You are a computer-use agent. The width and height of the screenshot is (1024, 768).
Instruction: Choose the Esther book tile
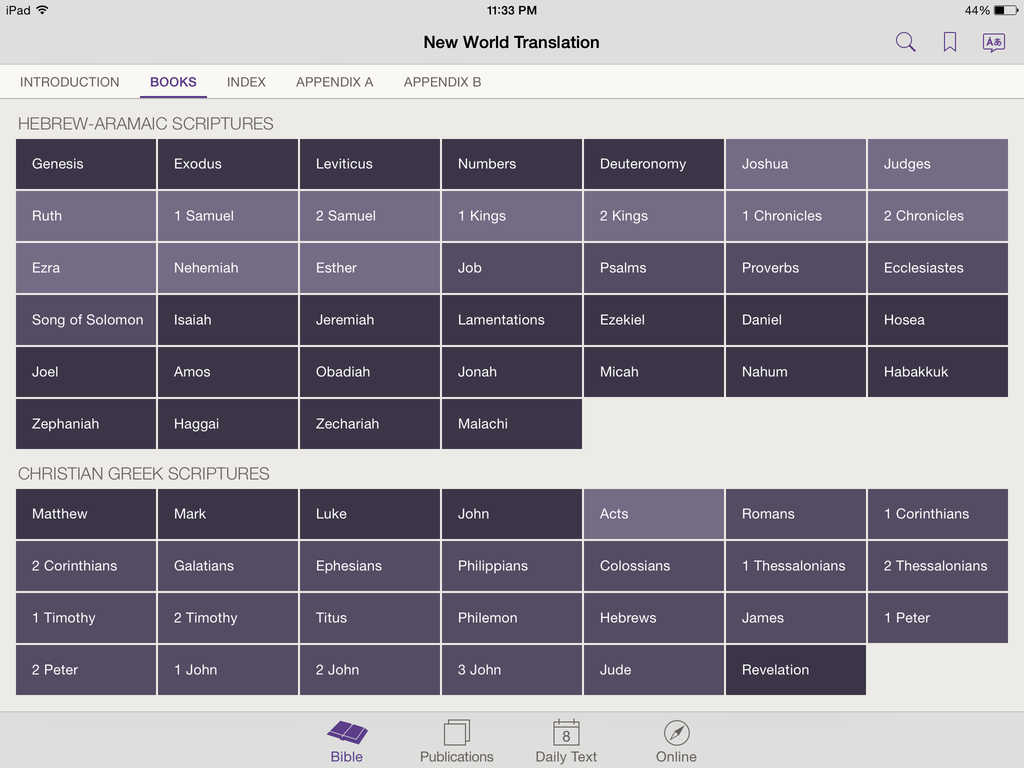pos(370,268)
